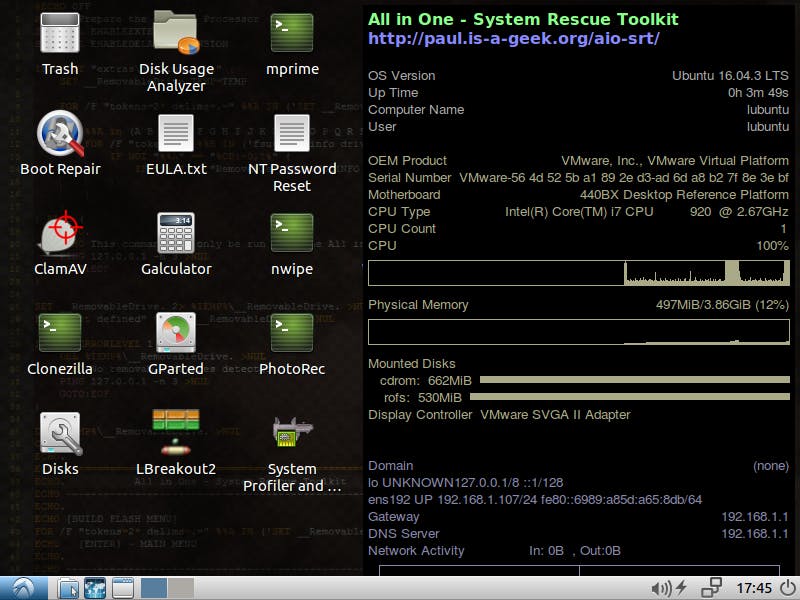Open NT Password Reset file icon
Image resolution: width=800 pixels, height=600 pixels.
coord(292,133)
